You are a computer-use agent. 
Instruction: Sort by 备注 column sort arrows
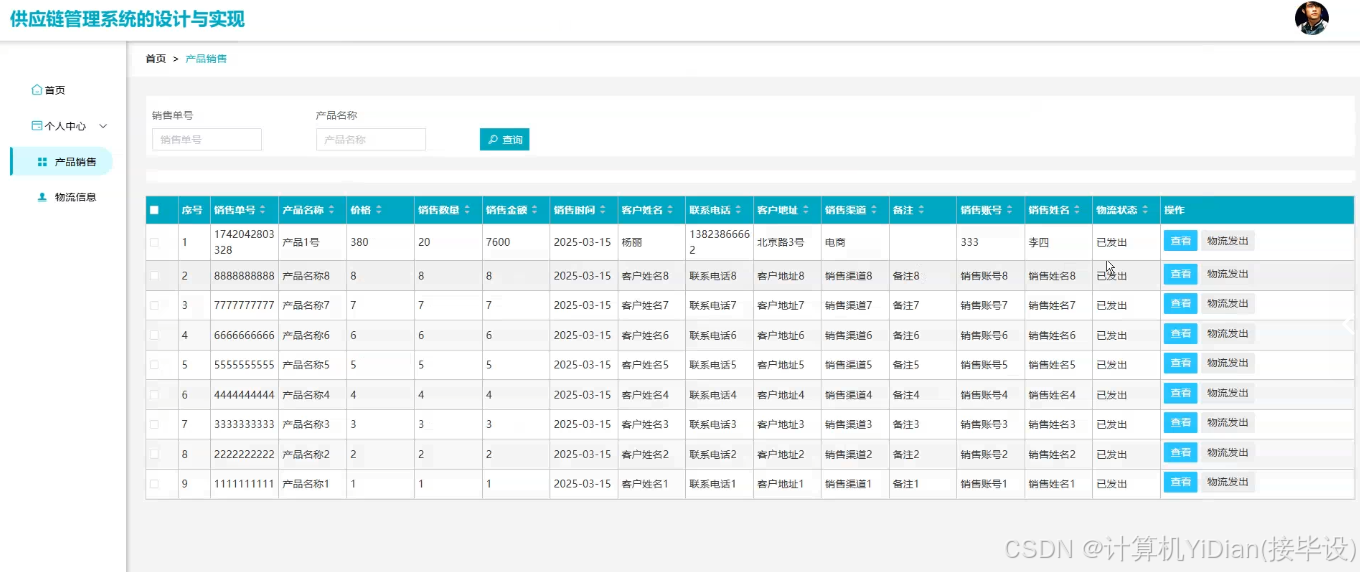pos(921,210)
